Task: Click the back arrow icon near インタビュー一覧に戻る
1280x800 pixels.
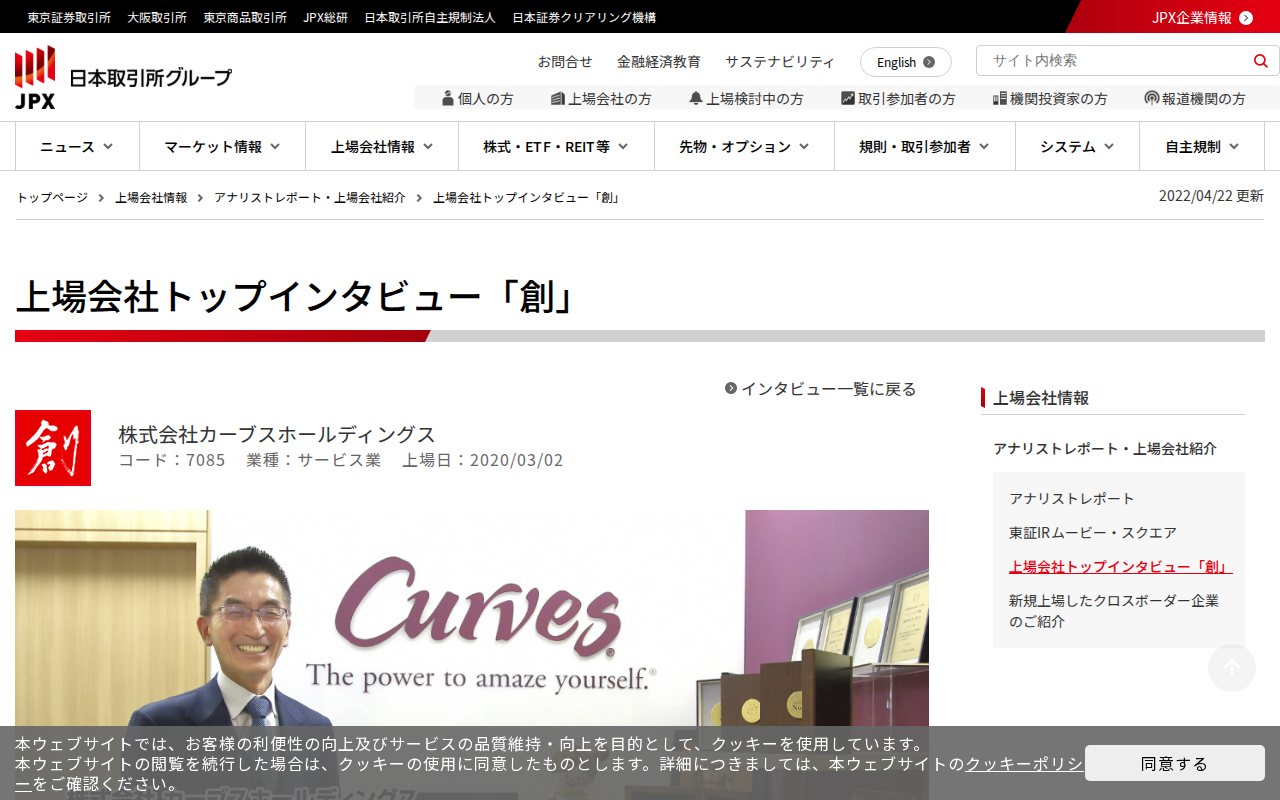Action: click(x=731, y=388)
